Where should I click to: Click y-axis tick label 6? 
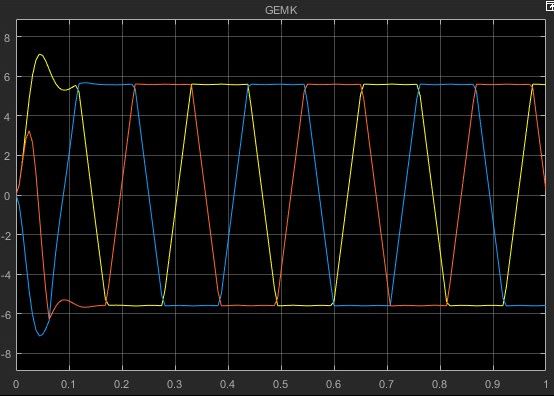pos(7,78)
